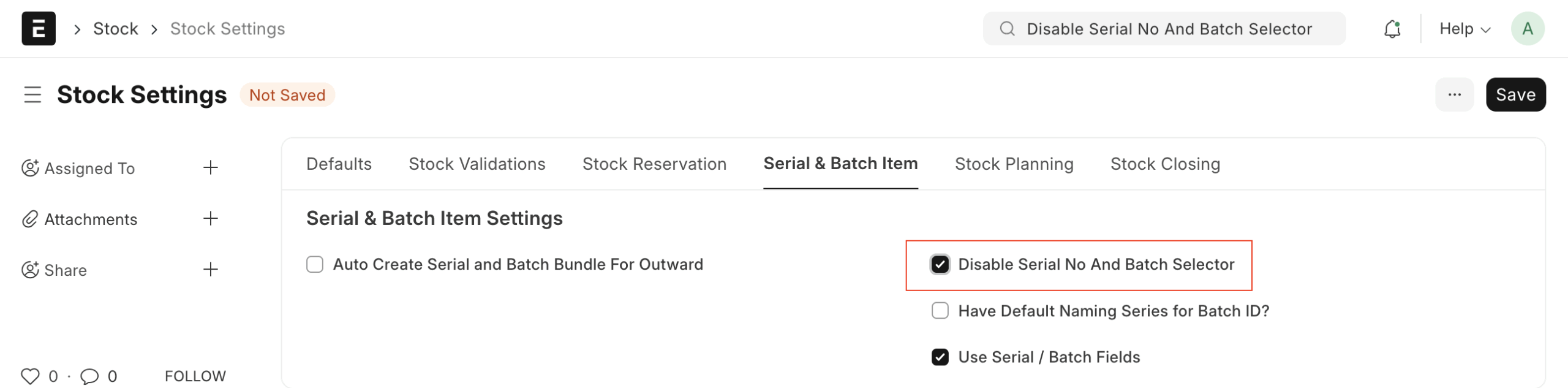
Task: Enable Auto Create Serial and Batch Bundle
Action: coord(315,264)
